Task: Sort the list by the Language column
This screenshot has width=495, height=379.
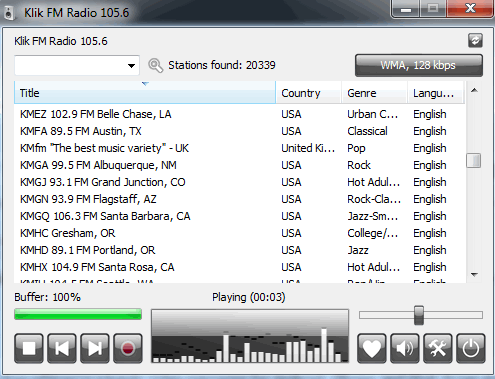Action: pyautogui.click(x=436, y=93)
